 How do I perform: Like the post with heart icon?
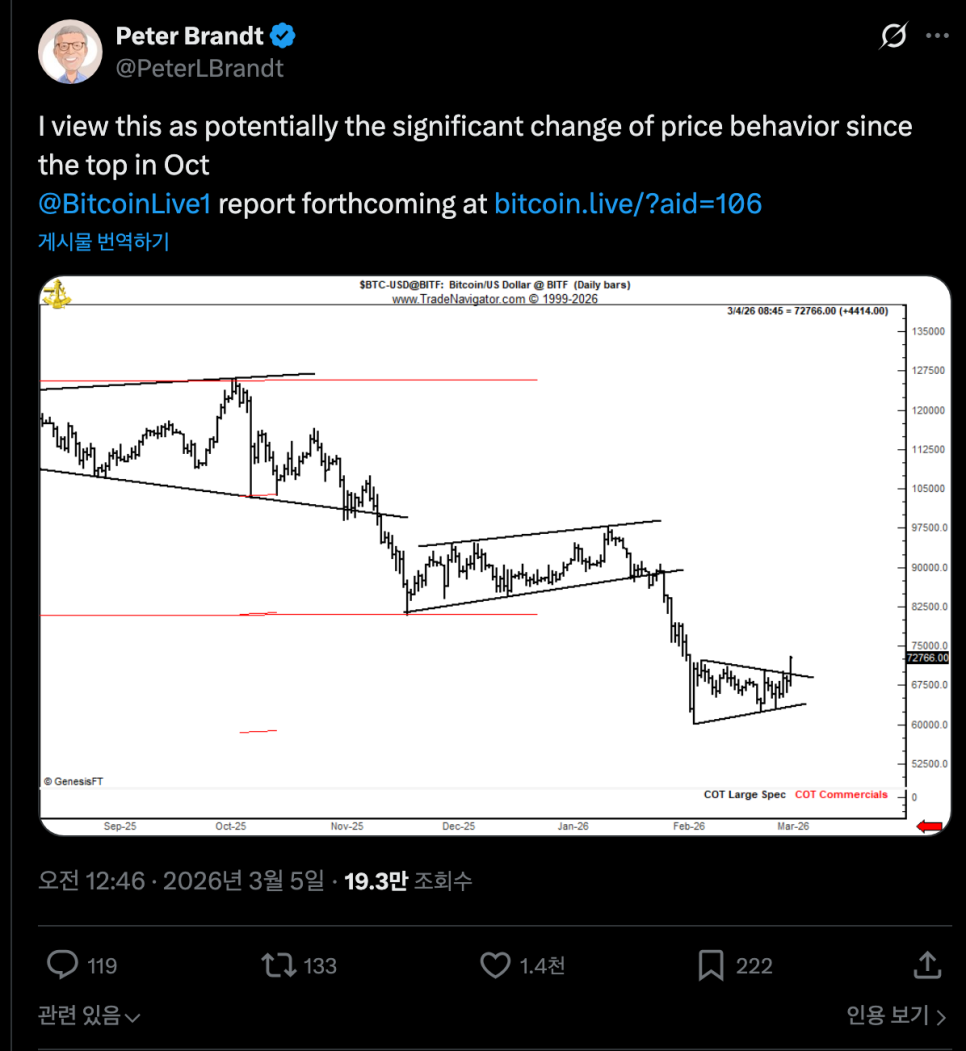pyautogui.click(x=496, y=965)
